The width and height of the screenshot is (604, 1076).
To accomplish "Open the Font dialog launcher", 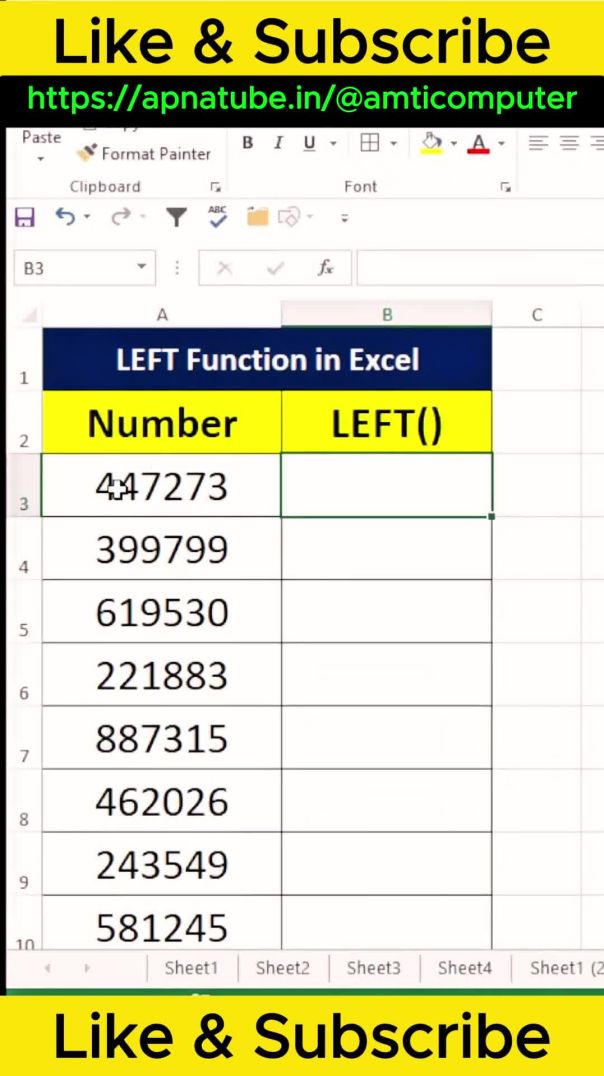I will pos(506,187).
